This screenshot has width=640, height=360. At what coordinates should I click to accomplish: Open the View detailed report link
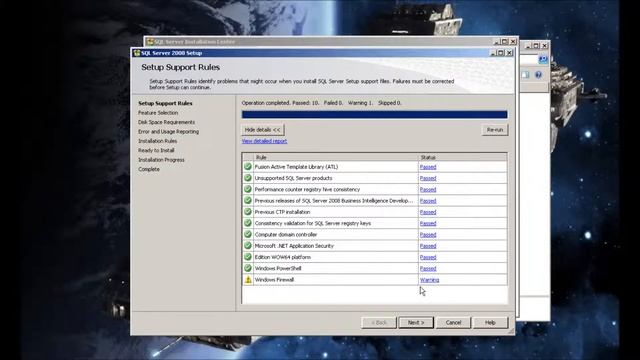[x=264, y=141]
